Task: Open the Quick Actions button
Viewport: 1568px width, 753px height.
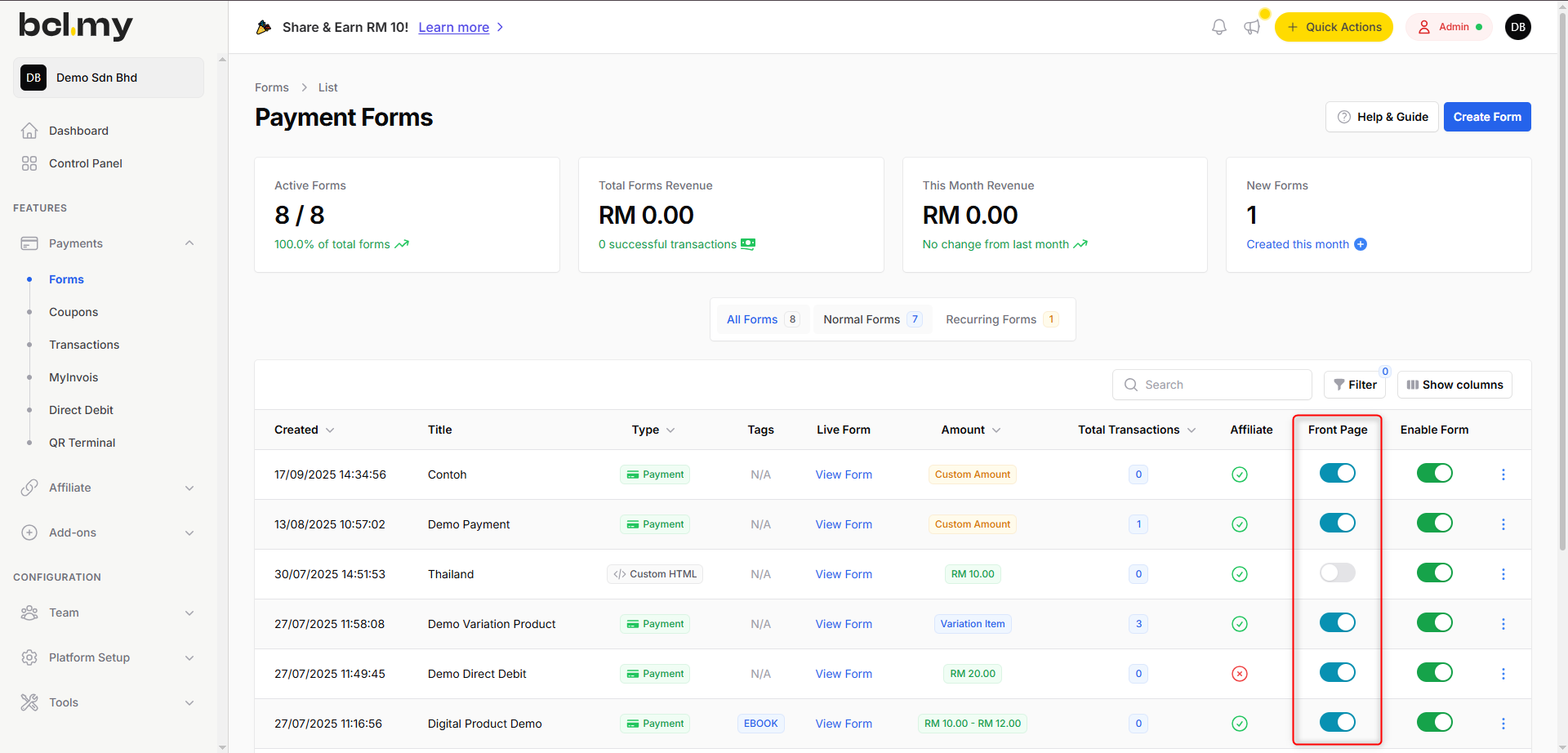Action: point(1334,27)
